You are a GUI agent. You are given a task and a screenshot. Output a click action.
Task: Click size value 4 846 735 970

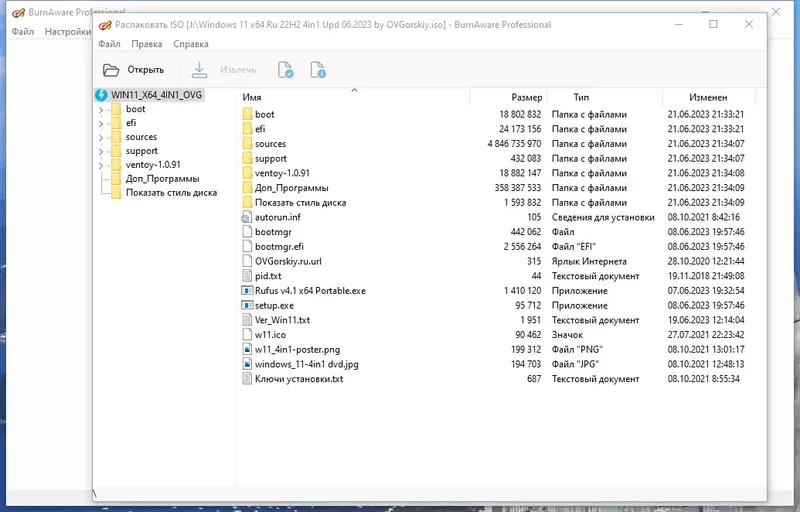point(514,144)
